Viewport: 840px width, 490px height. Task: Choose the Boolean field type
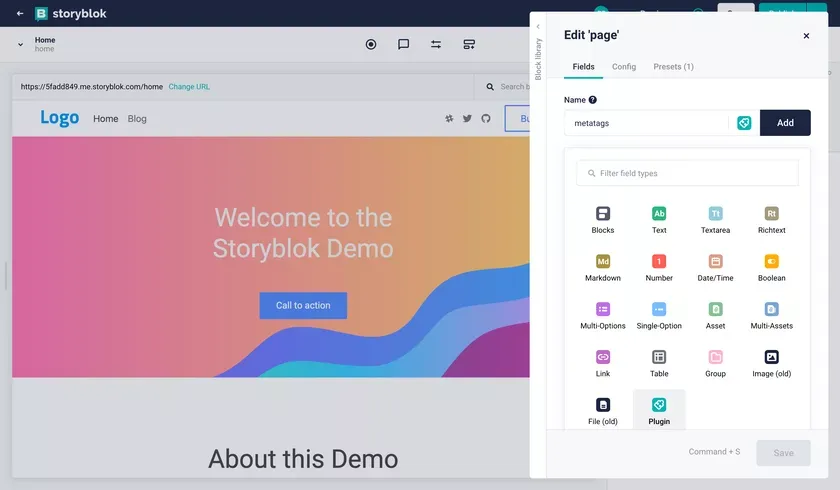click(x=771, y=268)
